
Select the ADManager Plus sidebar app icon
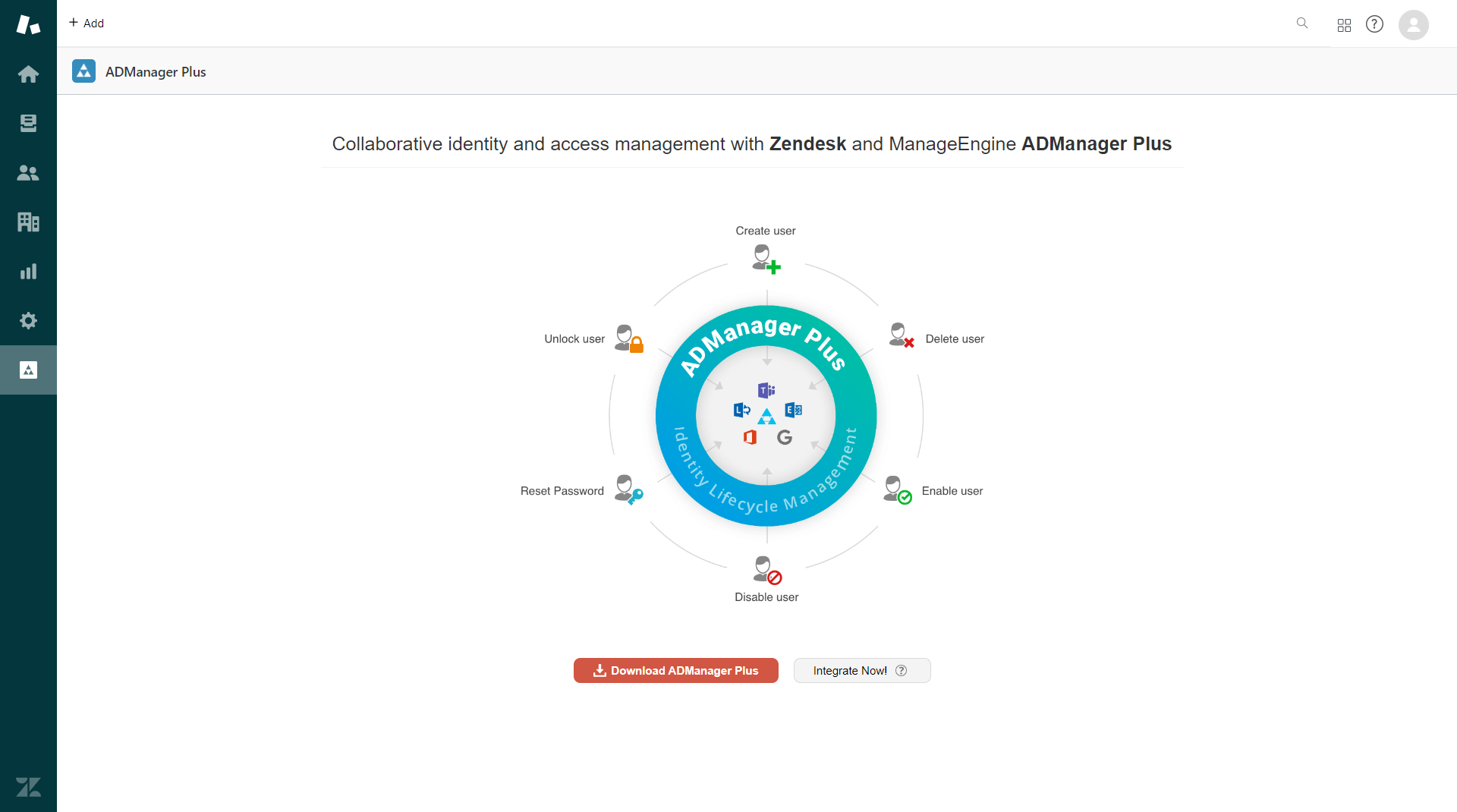click(28, 370)
